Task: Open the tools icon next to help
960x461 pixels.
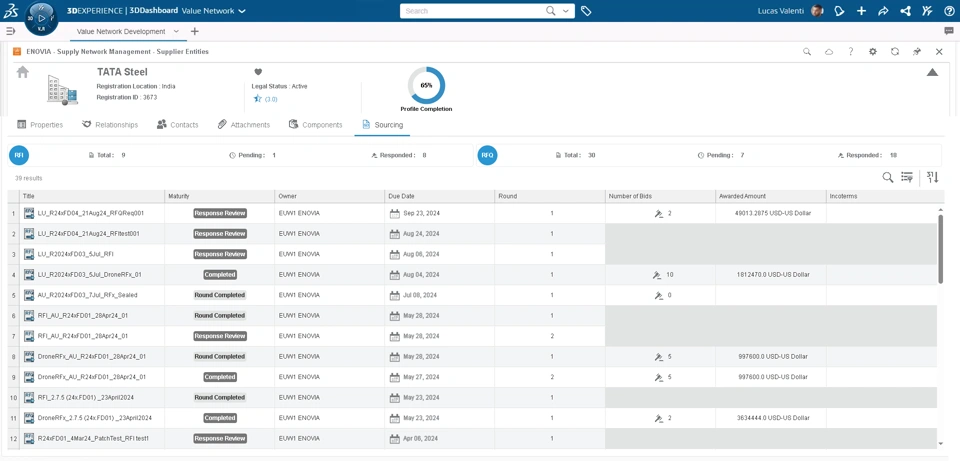Action: pyautogui.click(x=928, y=11)
